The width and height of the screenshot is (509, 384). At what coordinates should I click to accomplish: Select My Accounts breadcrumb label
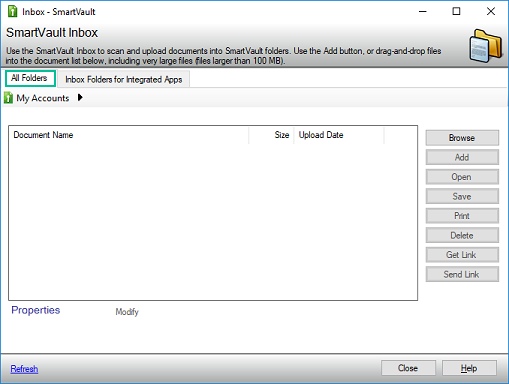coord(43,98)
